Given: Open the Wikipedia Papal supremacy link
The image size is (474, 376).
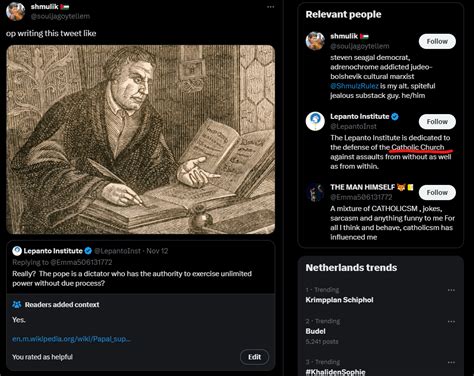Looking at the screenshot, I should [x=71, y=339].
